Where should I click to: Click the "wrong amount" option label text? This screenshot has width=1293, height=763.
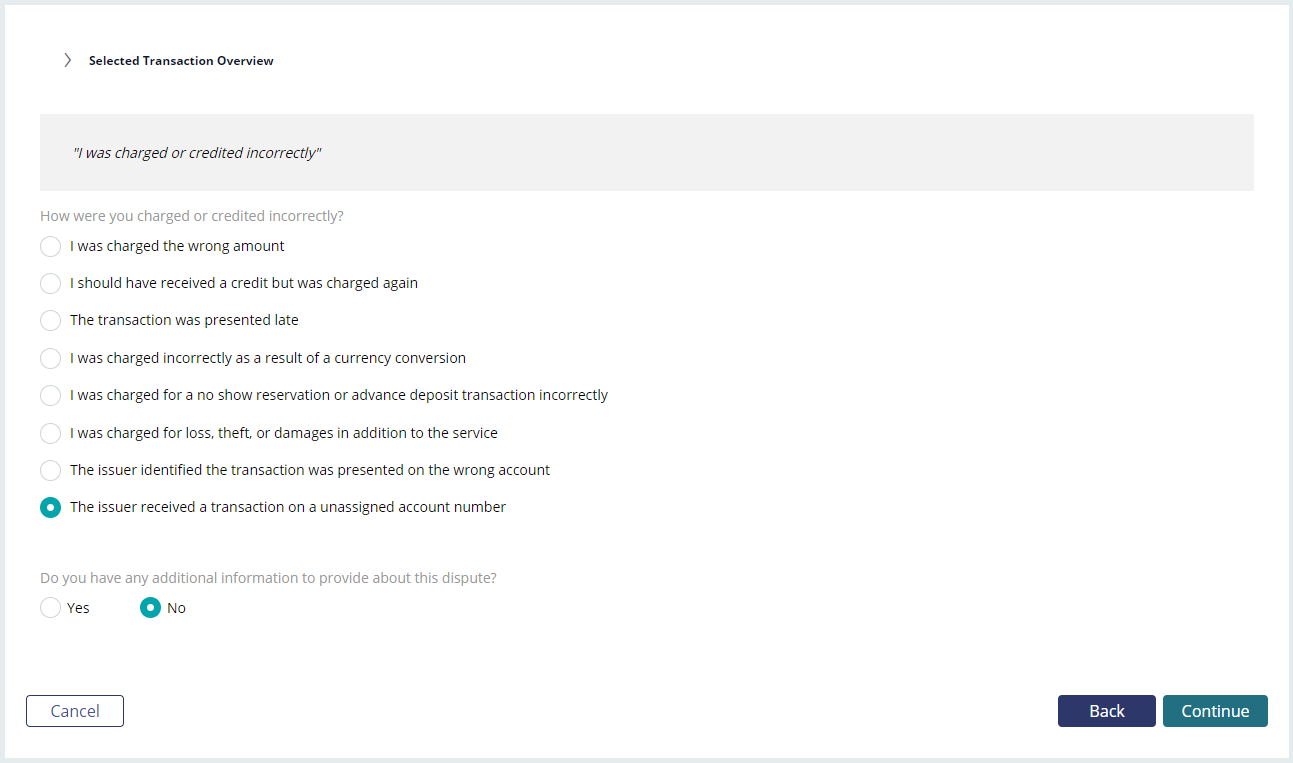177,246
